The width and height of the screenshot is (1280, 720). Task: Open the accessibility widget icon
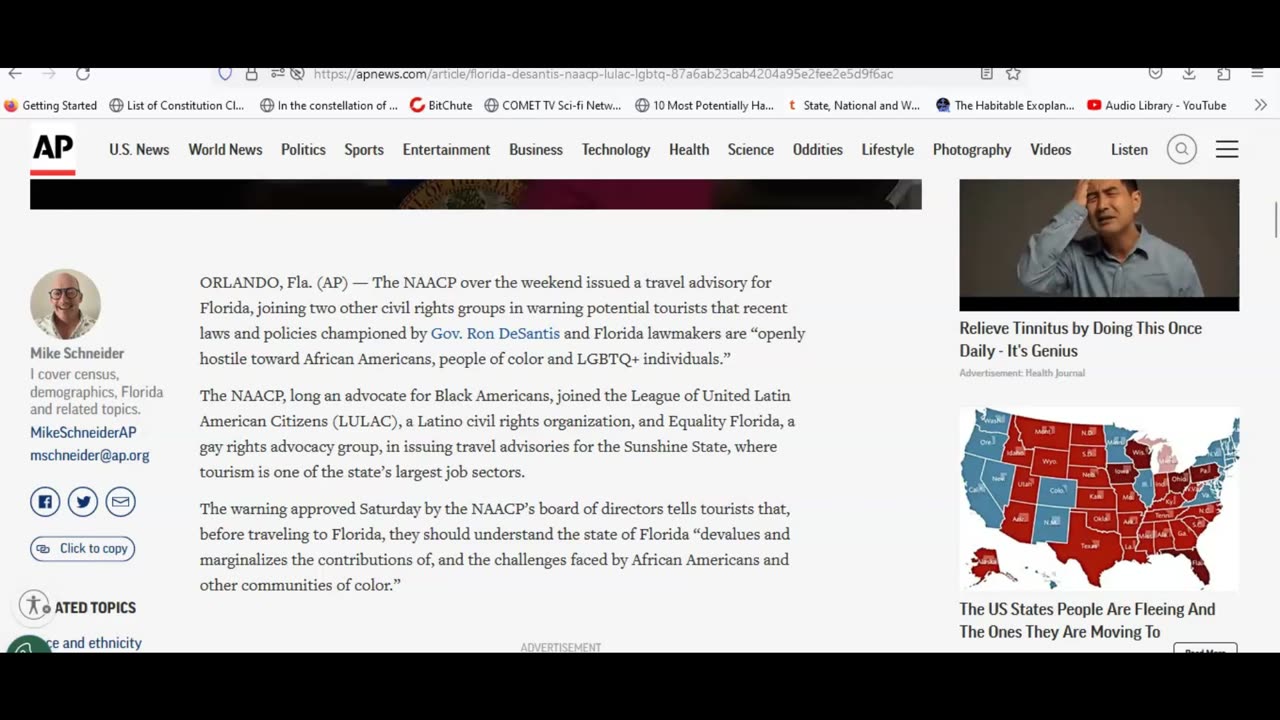coord(34,605)
